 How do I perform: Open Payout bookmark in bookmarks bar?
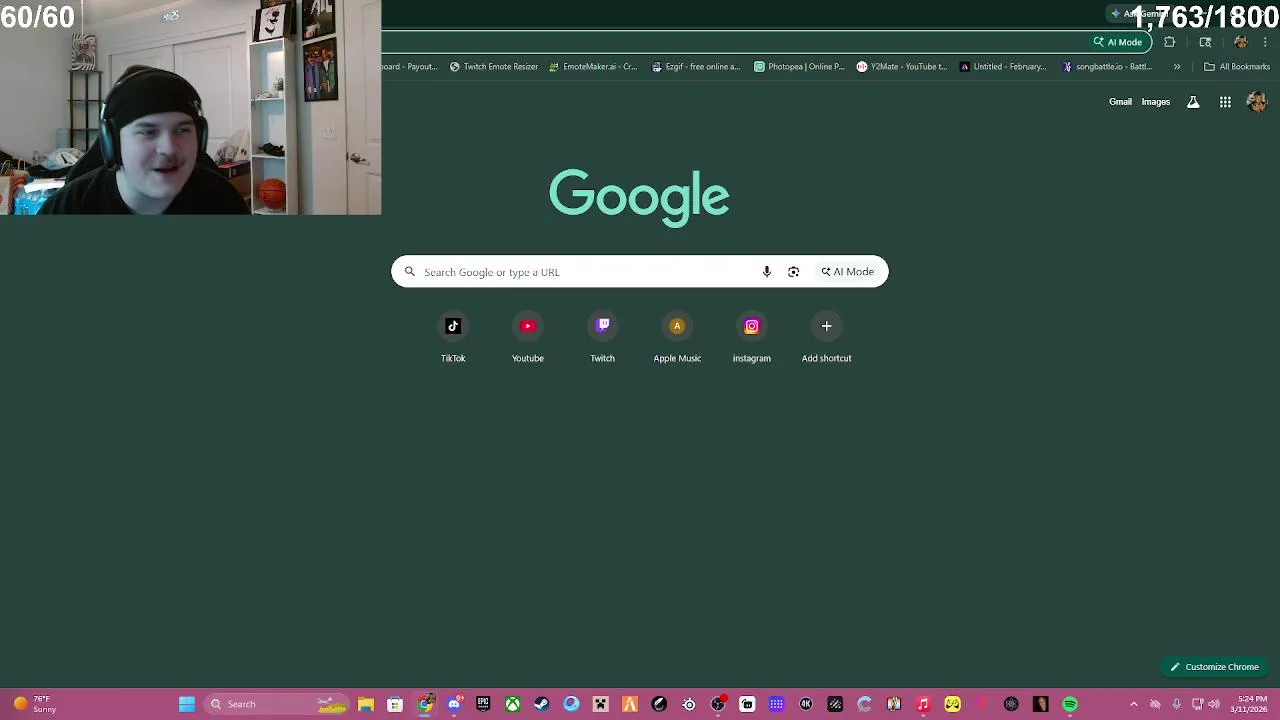click(411, 67)
